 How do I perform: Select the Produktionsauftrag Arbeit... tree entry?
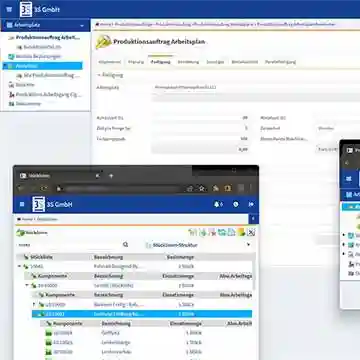[48, 38]
